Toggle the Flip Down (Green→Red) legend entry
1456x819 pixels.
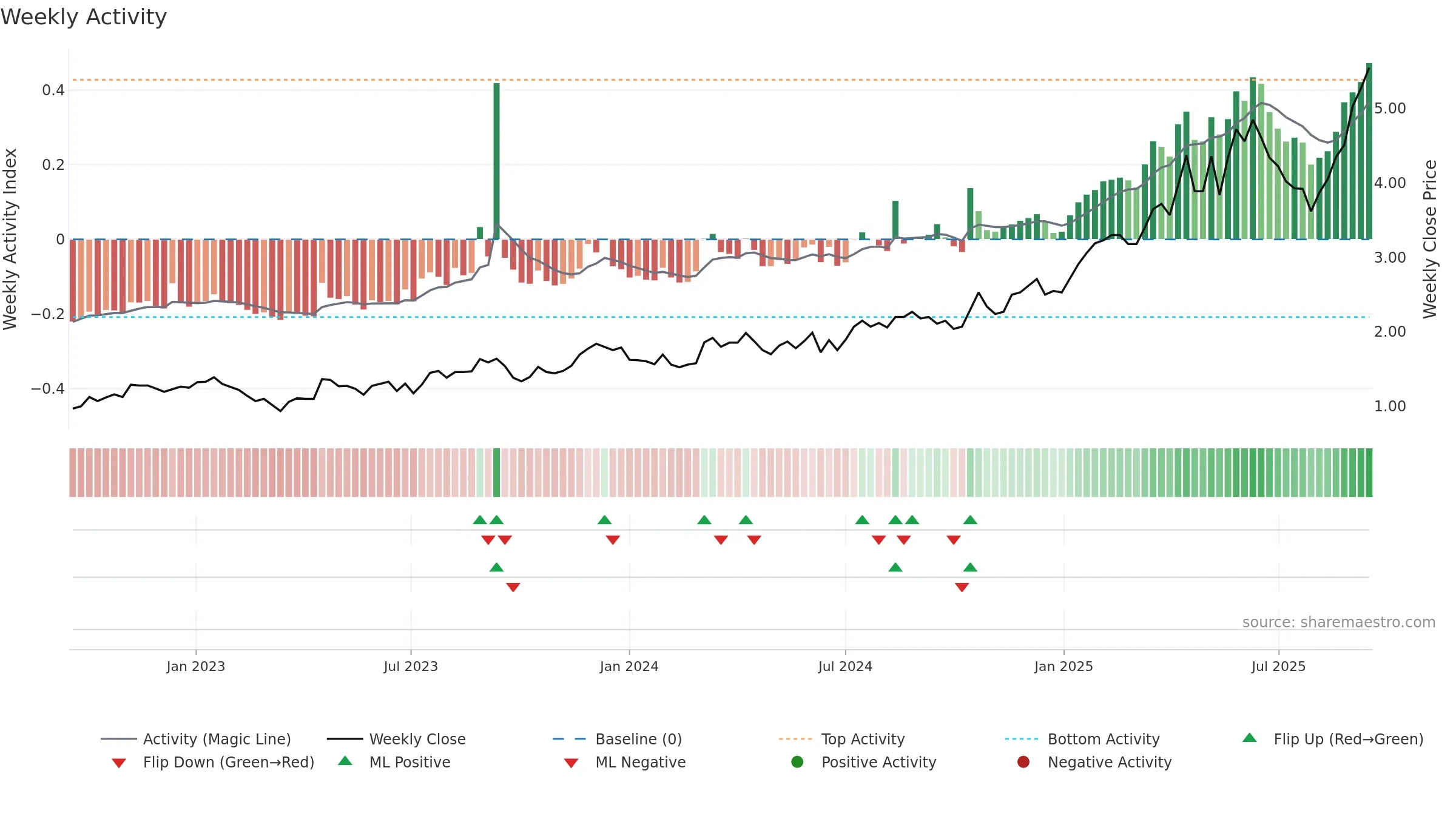click(x=213, y=762)
